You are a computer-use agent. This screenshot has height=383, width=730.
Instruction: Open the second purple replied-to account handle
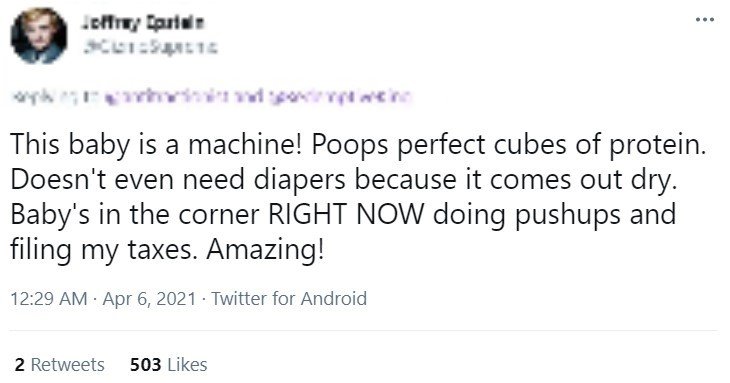coord(338,97)
